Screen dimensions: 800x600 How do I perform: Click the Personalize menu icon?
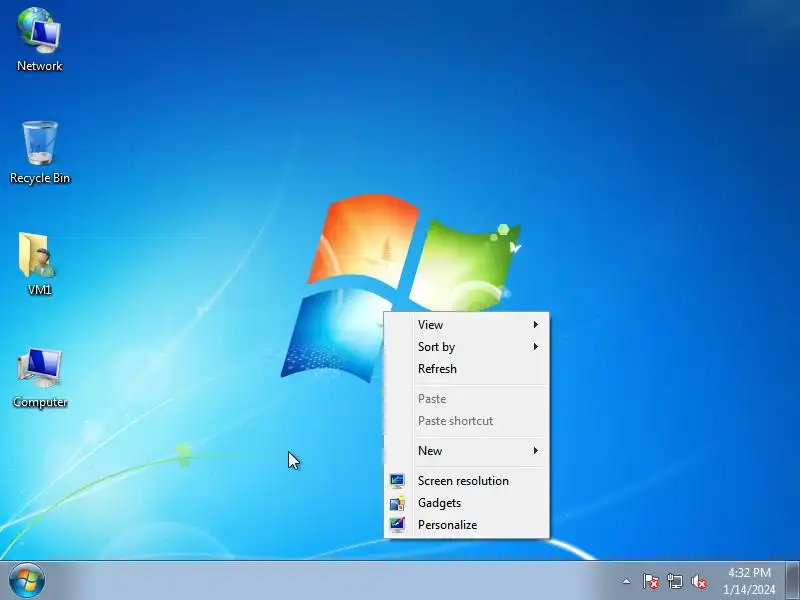397,524
